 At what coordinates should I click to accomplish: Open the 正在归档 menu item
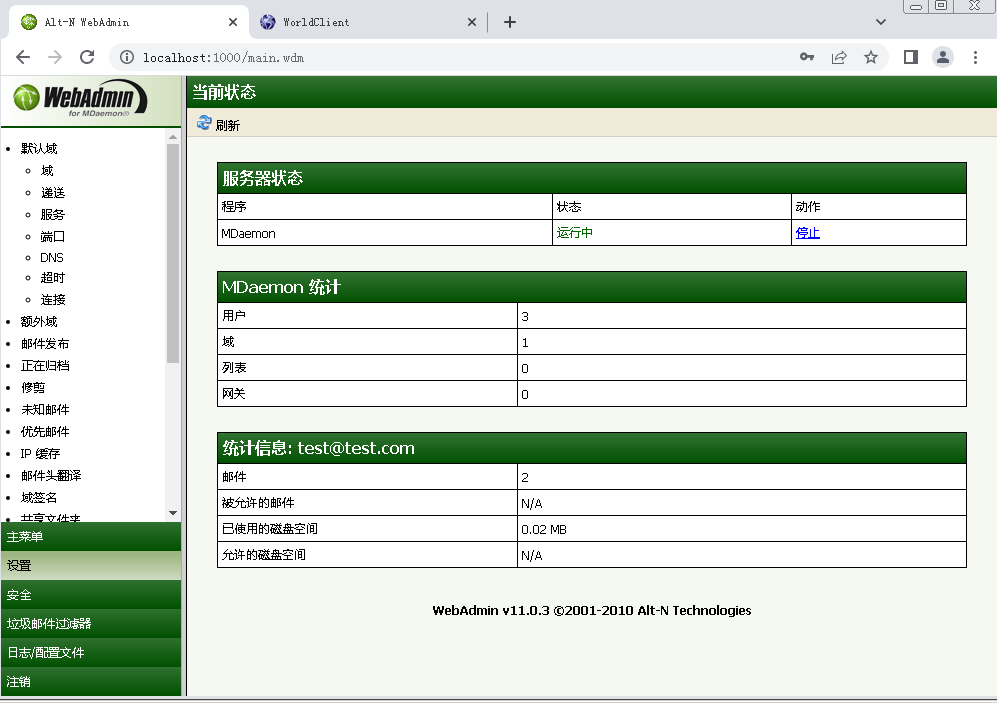click(45, 365)
